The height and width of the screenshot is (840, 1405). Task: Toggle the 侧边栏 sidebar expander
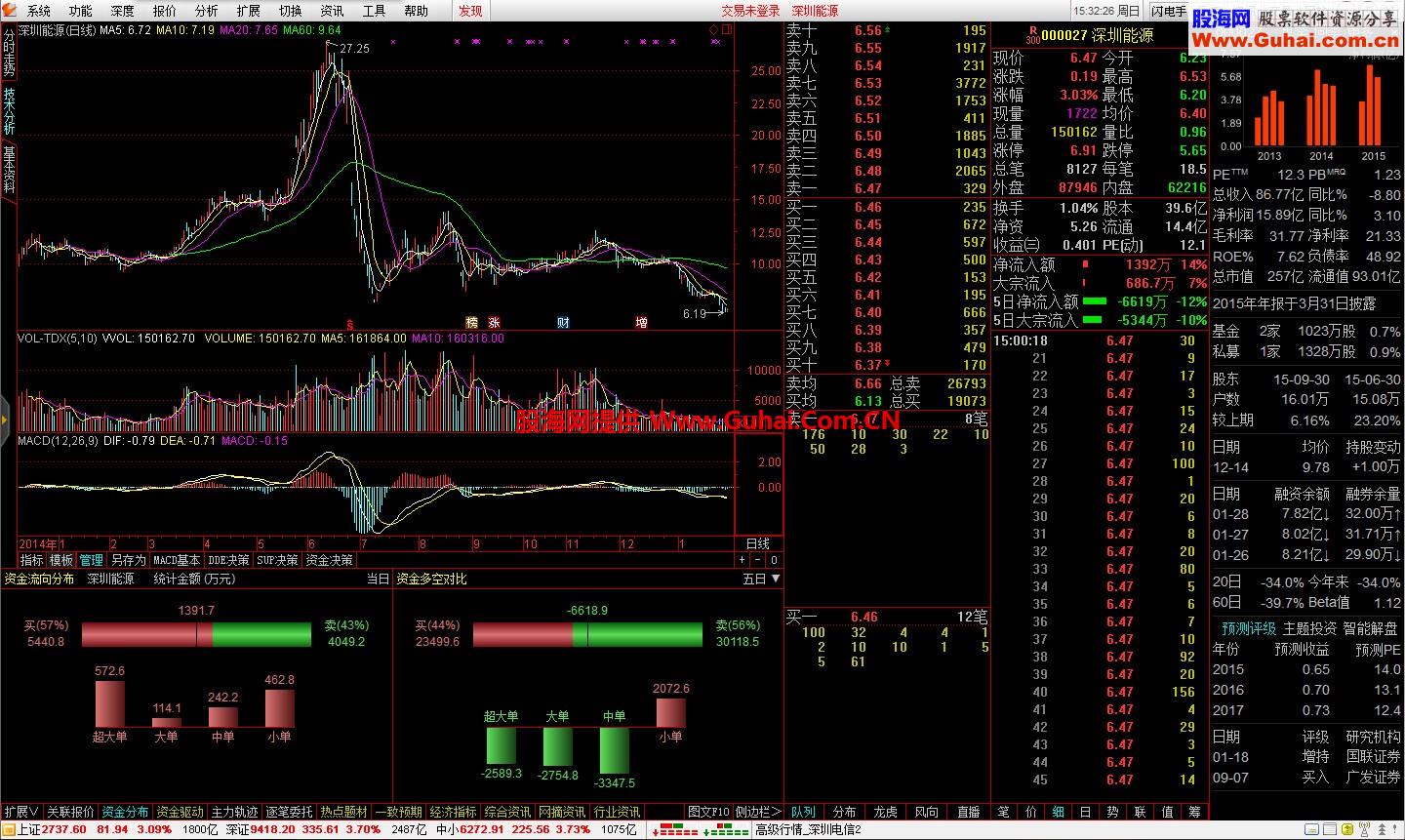[758, 812]
